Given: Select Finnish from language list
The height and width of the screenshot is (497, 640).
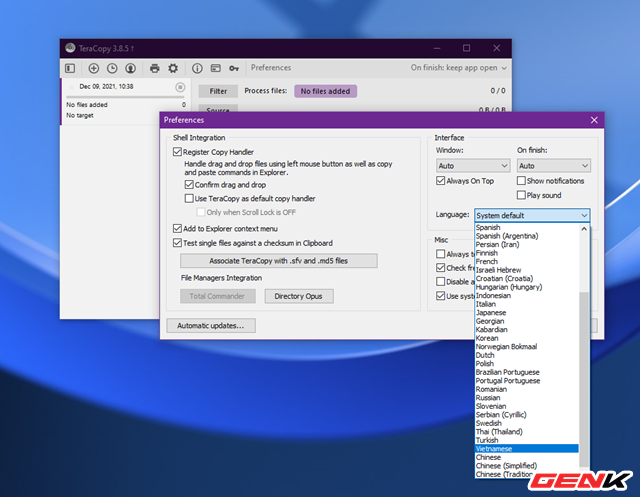Looking at the screenshot, I should point(527,253).
